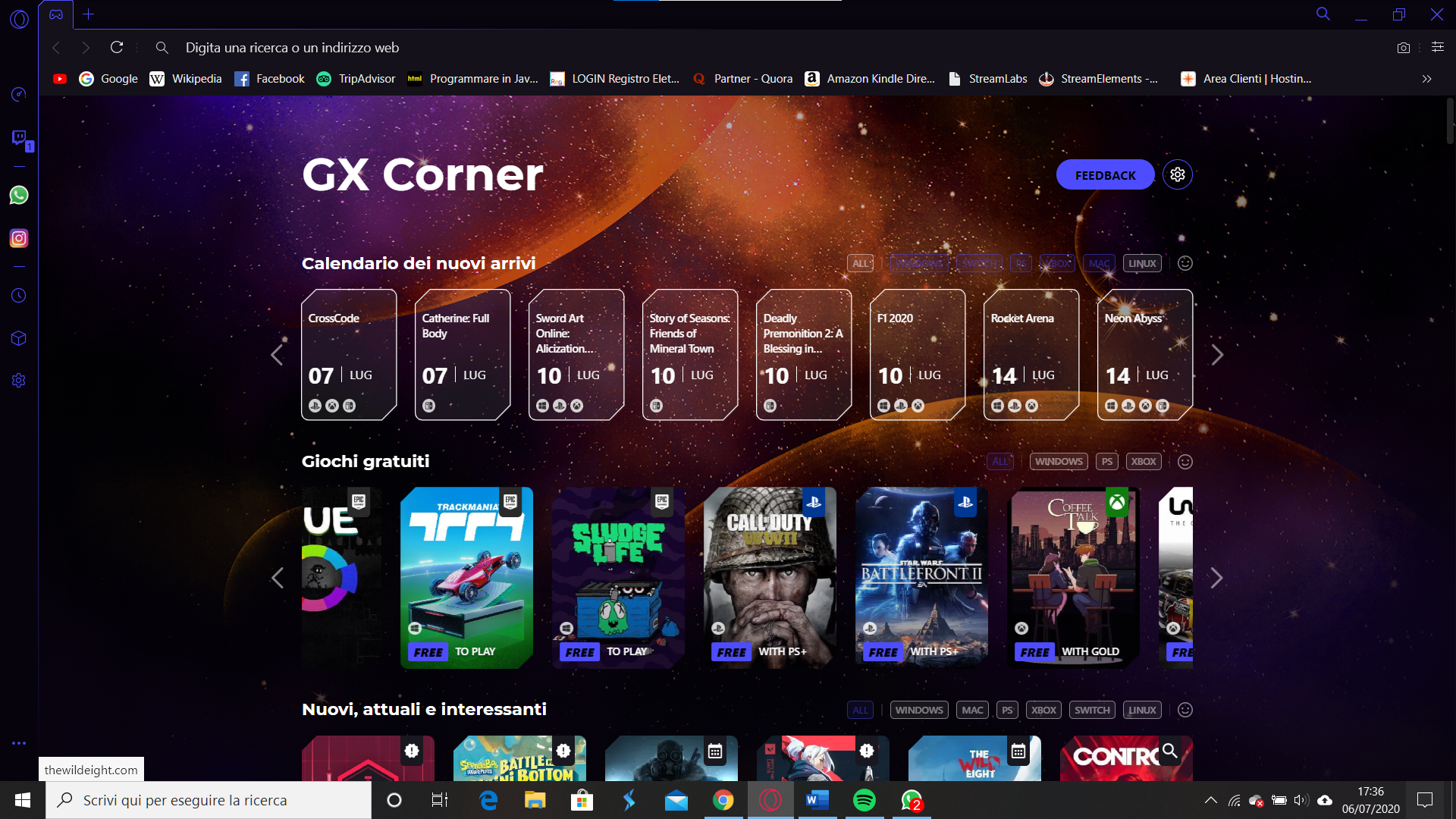Open WhatsApp in the sidebar
Image resolution: width=1456 pixels, height=819 pixels.
point(19,196)
